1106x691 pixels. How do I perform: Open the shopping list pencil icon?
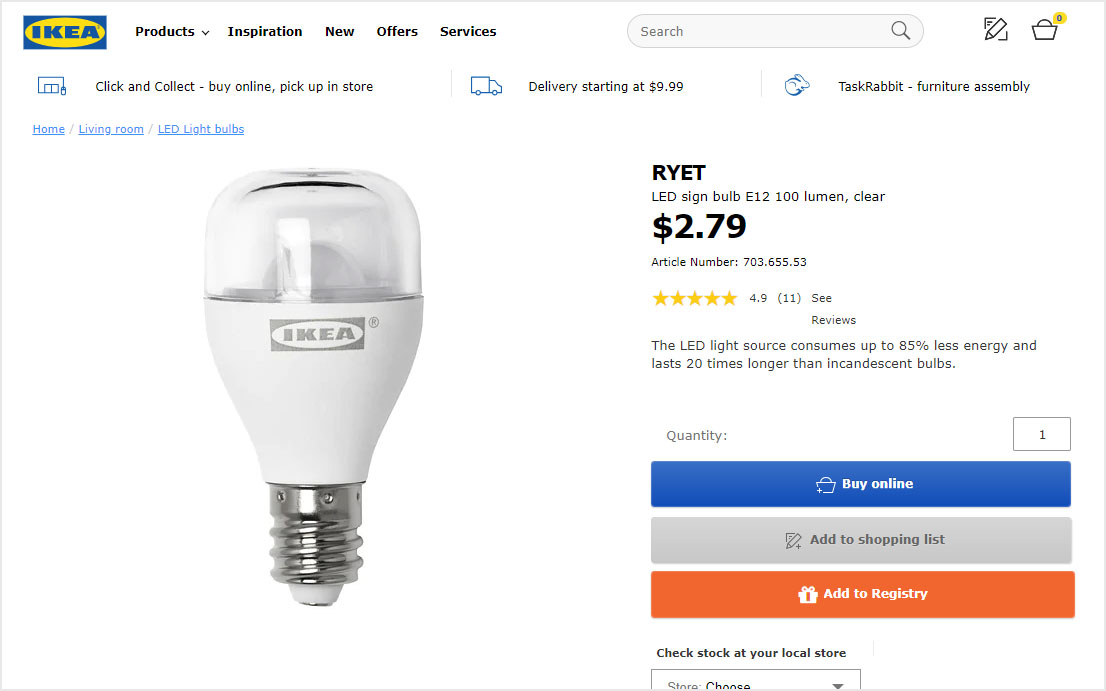(x=995, y=30)
